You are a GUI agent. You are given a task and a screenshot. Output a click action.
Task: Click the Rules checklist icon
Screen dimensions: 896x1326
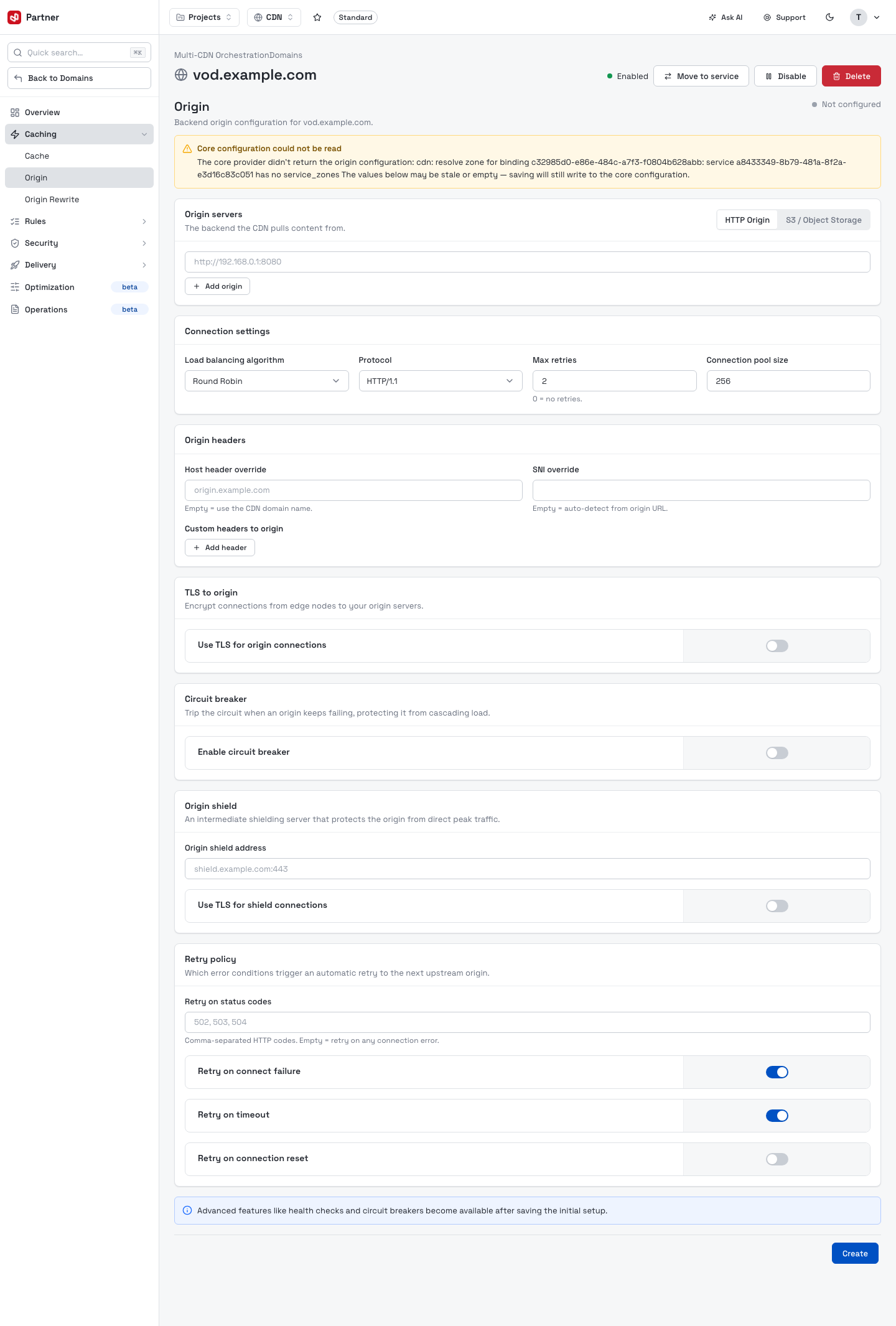click(x=15, y=222)
